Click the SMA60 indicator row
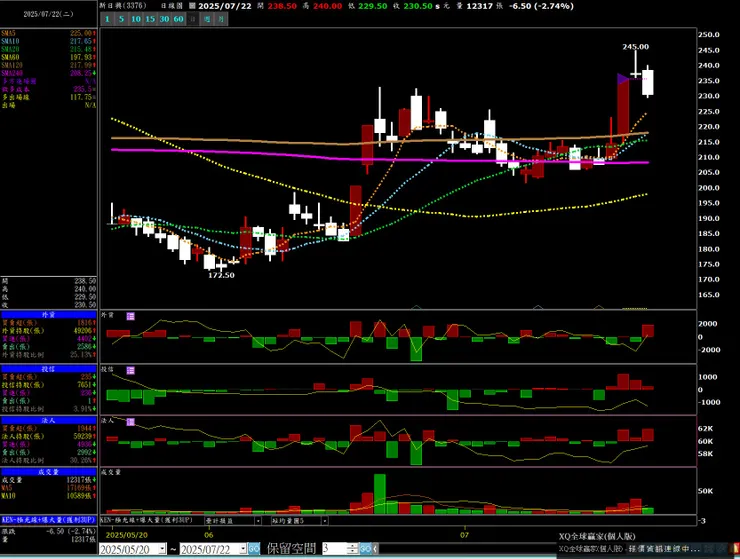740x559 pixels. tap(49, 57)
